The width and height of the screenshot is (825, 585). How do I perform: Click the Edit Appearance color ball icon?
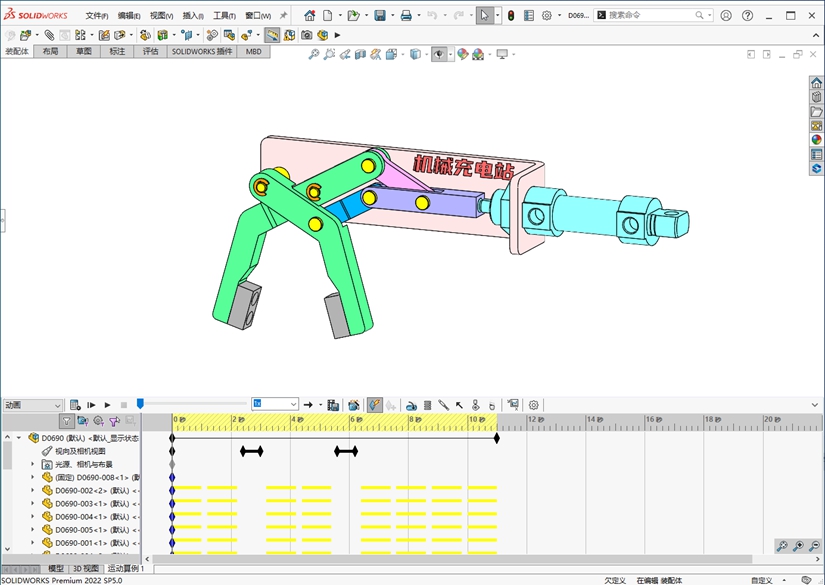pyautogui.click(x=462, y=54)
